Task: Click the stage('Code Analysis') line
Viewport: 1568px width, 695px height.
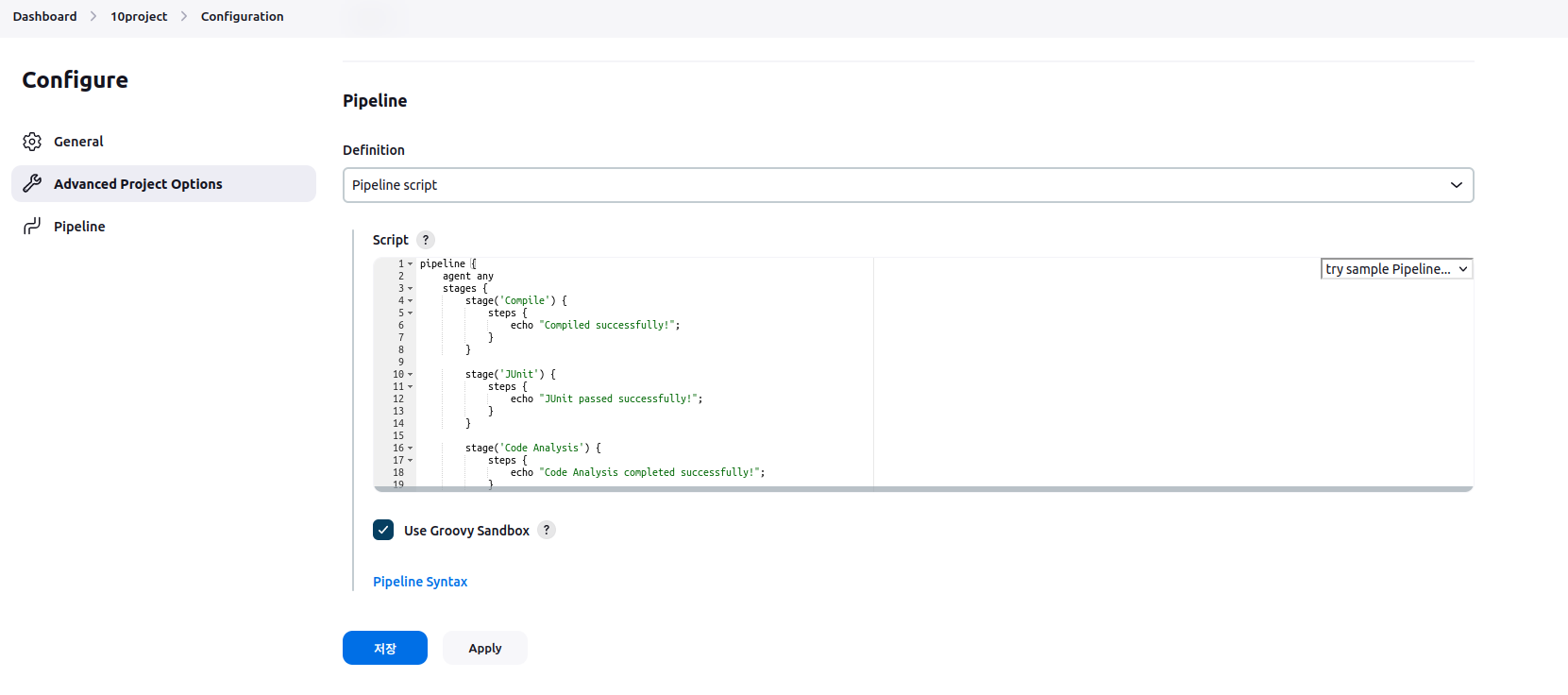Action: click(533, 449)
